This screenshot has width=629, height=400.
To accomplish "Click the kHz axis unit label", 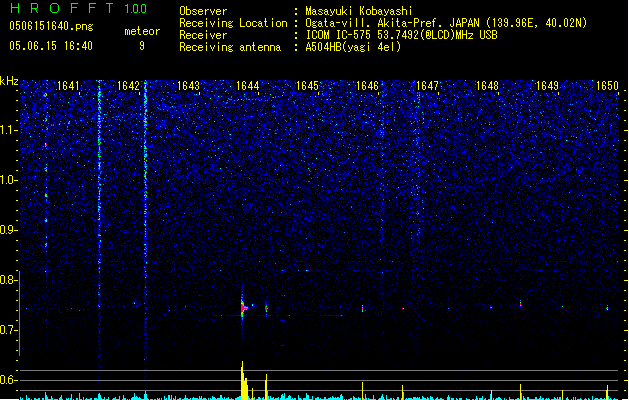I will pos(9,81).
